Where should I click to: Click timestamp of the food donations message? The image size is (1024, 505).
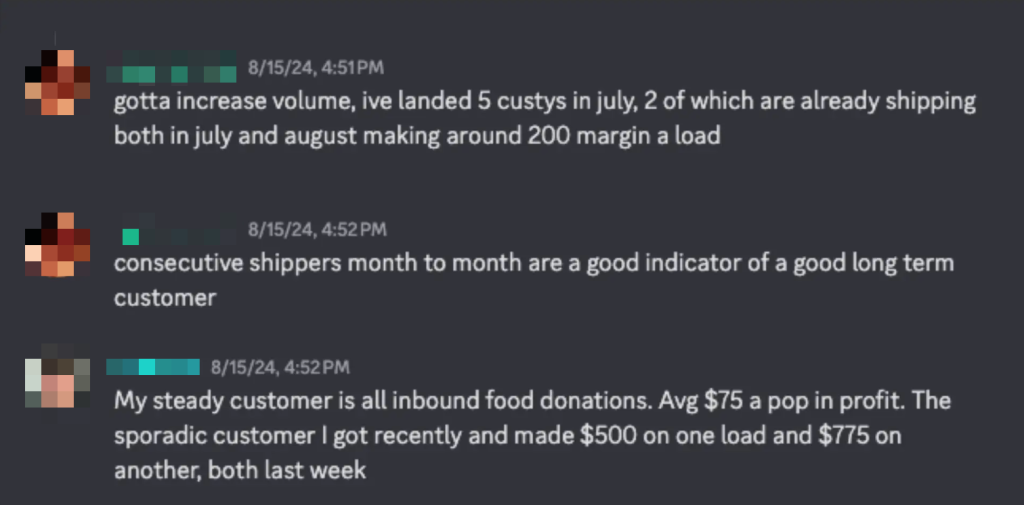[280, 367]
